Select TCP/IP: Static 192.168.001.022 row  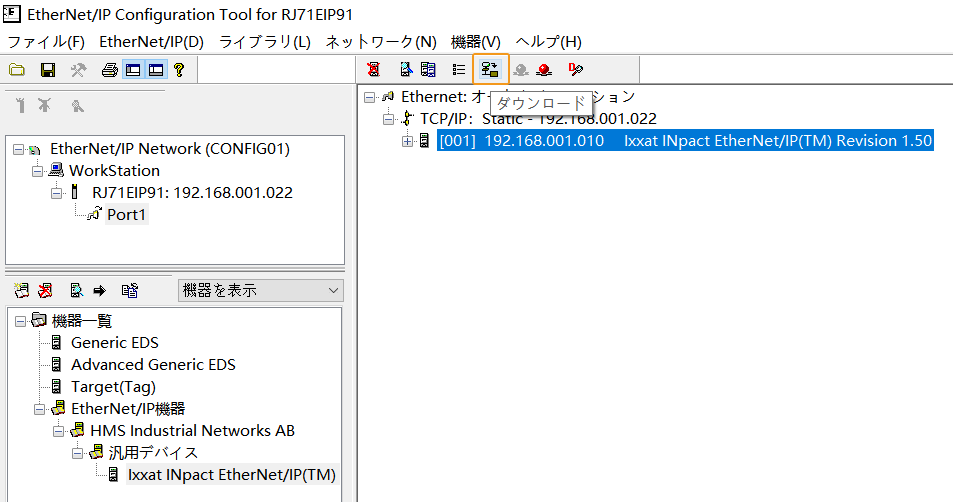pos(538,119)
